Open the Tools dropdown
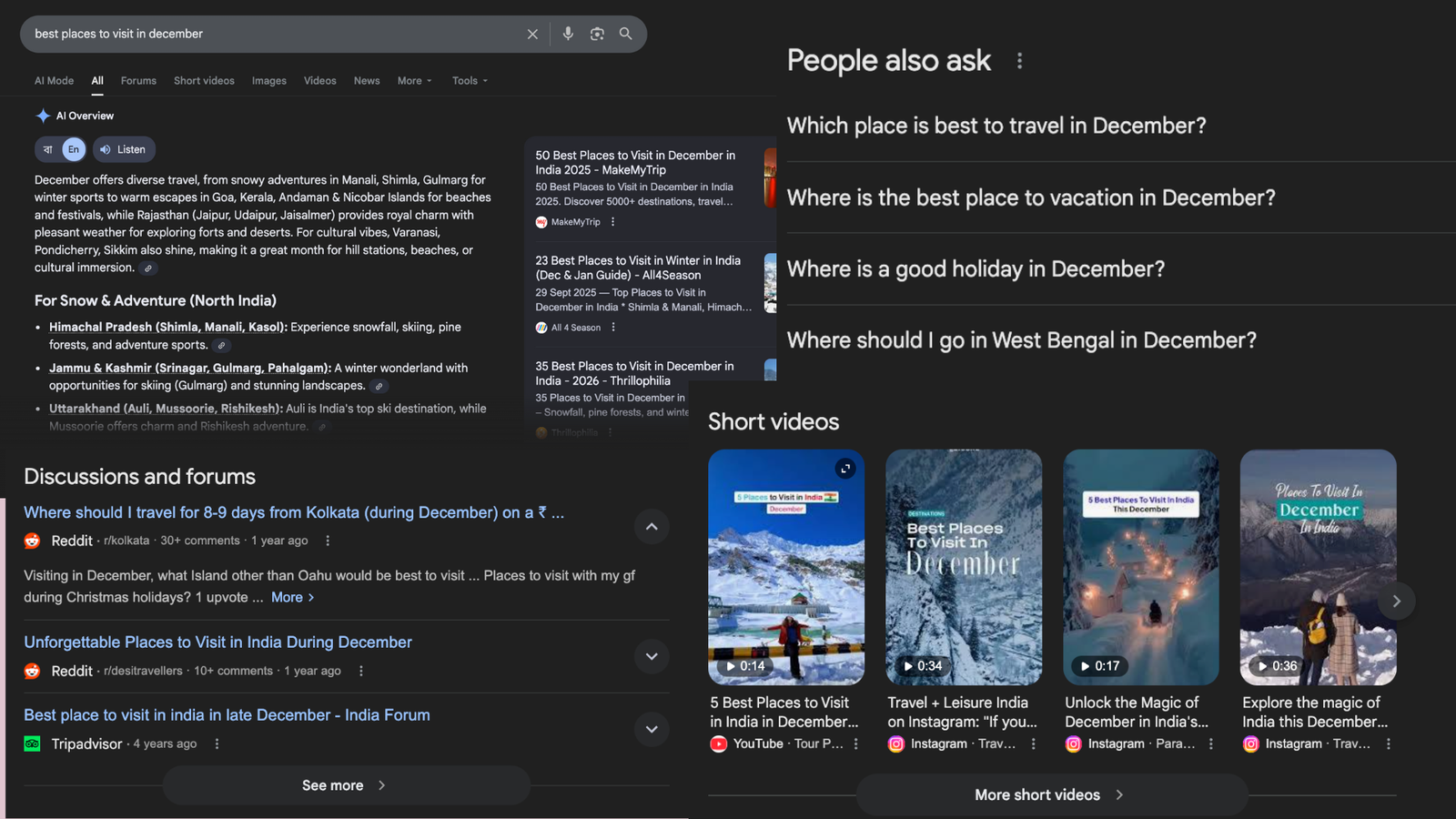This screenshot has width=1456, height=819. pos(470,81)
